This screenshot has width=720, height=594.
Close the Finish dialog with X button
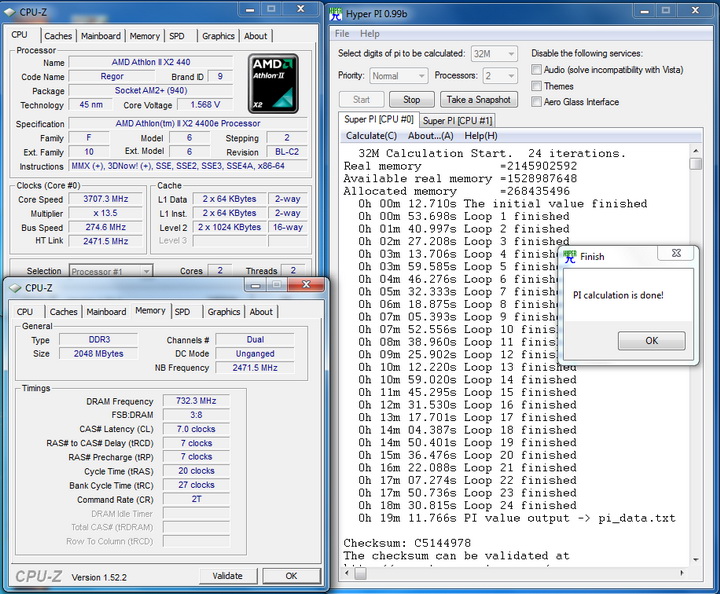[676, 253]
